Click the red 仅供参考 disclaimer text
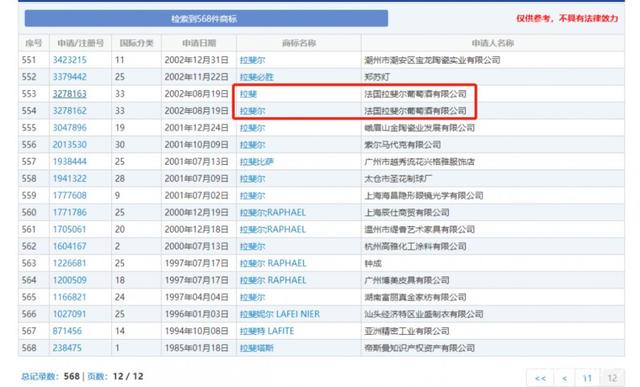The image size is (640, 387). tap(567, 18)
